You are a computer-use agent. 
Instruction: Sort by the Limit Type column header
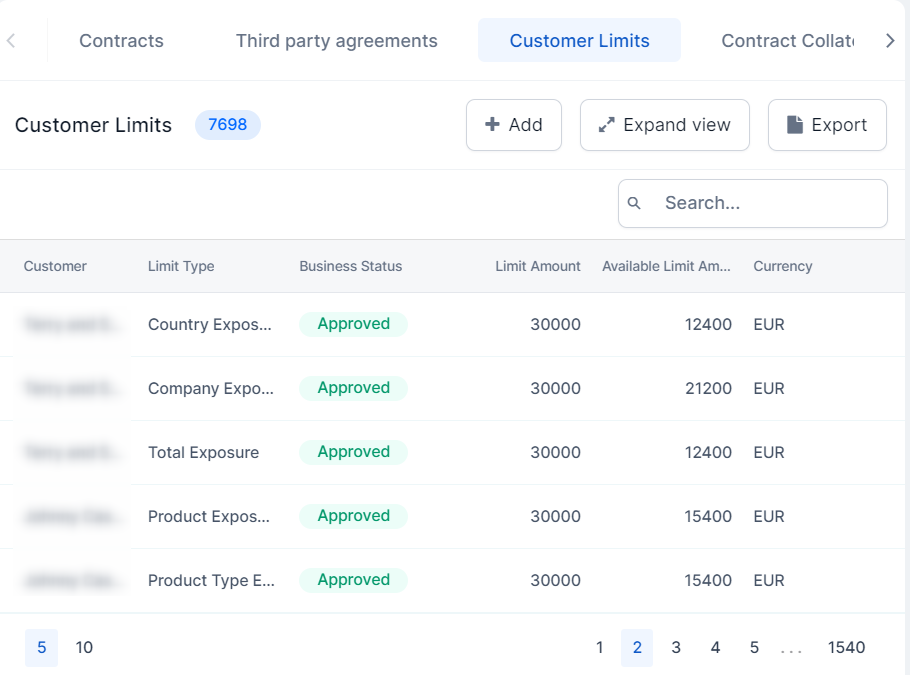[181, 266]
